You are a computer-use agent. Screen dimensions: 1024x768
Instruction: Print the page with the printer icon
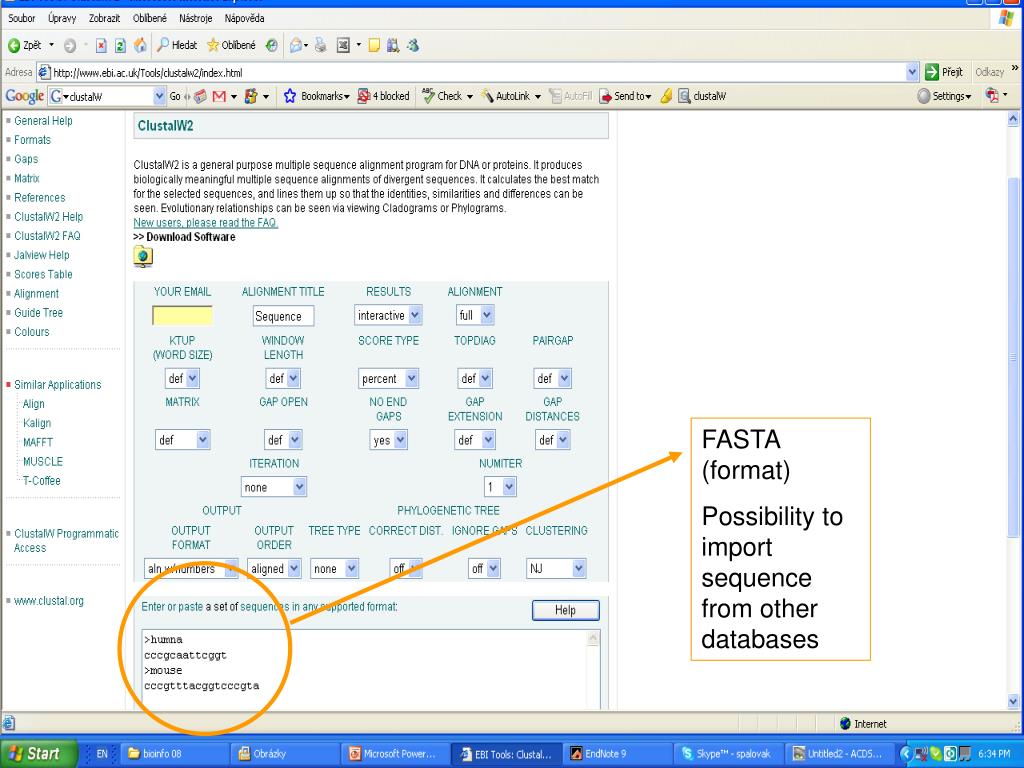coord(320,45)
